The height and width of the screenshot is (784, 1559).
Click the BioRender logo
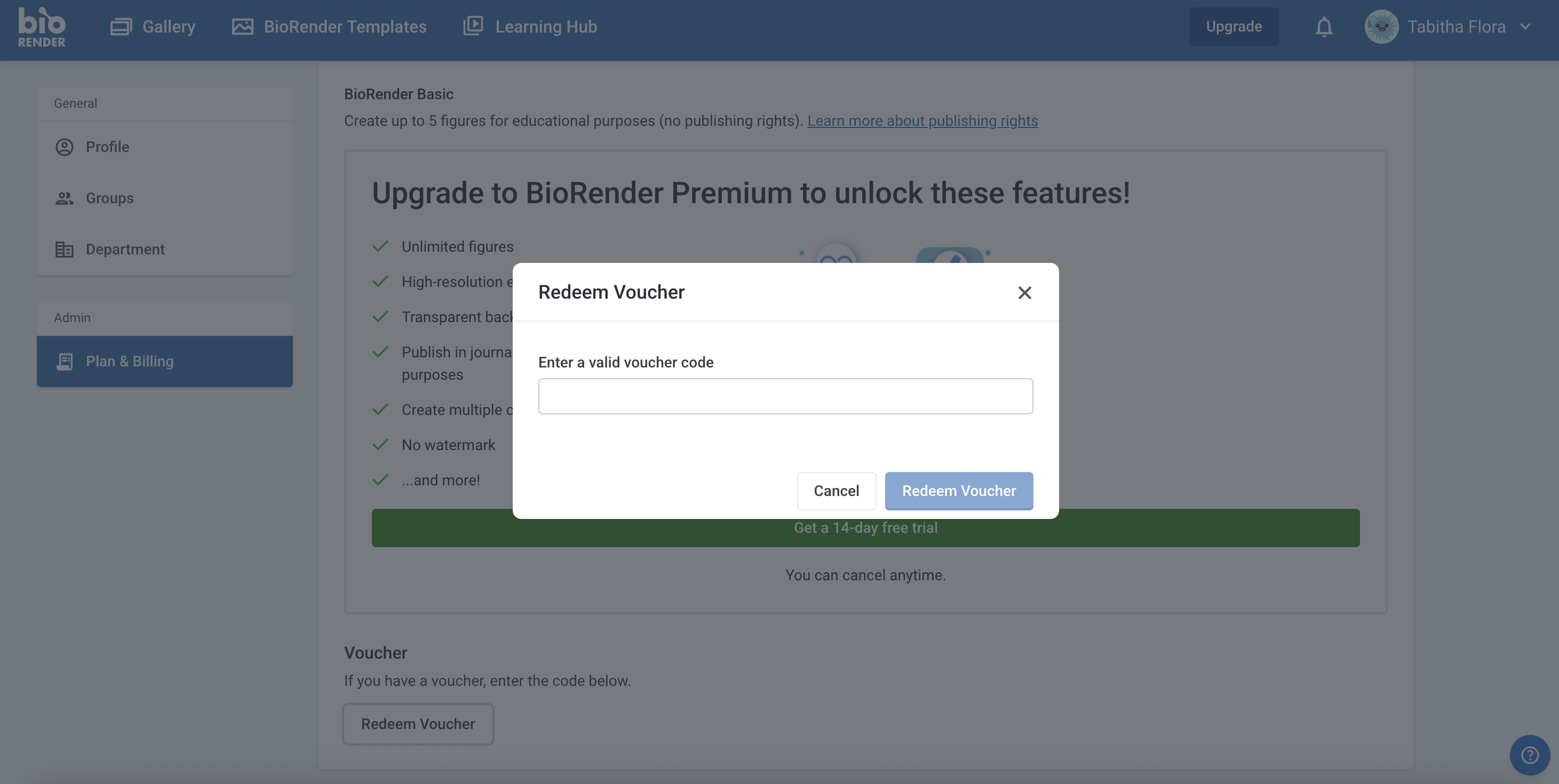point(42,27)
